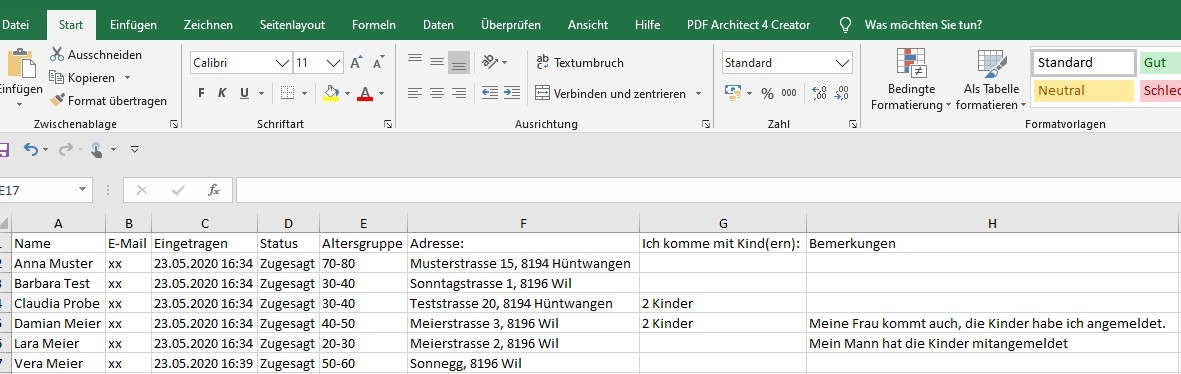The height and width of the screenshot is (374, 1181).
Task: Switch to the Seitenlayout tab
Action: 292,25
